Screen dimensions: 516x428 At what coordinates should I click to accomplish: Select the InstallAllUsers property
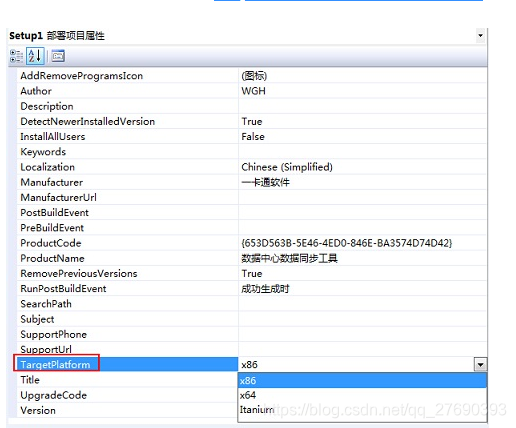53,137
